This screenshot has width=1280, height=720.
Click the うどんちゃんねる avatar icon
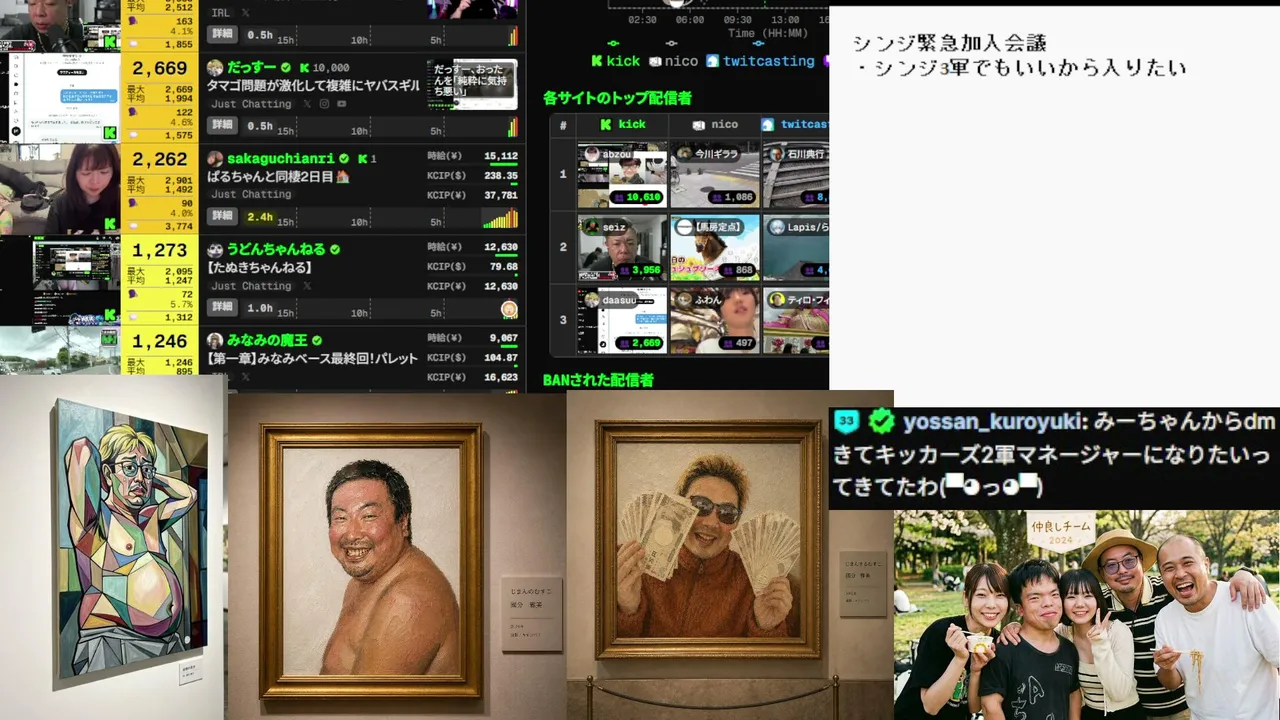tap(215, 250)
